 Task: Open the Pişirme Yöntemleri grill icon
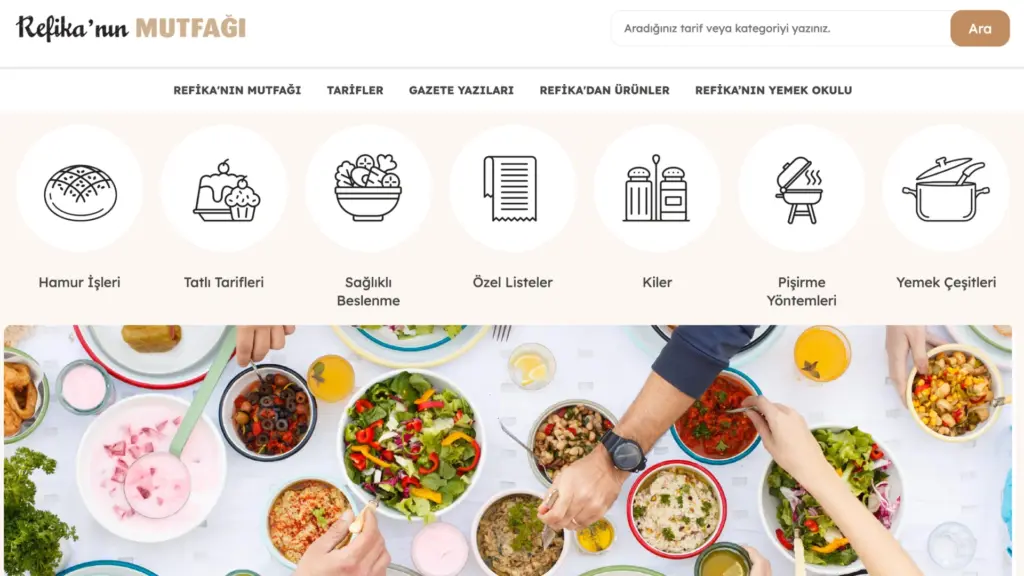click(x=801, y=189)
